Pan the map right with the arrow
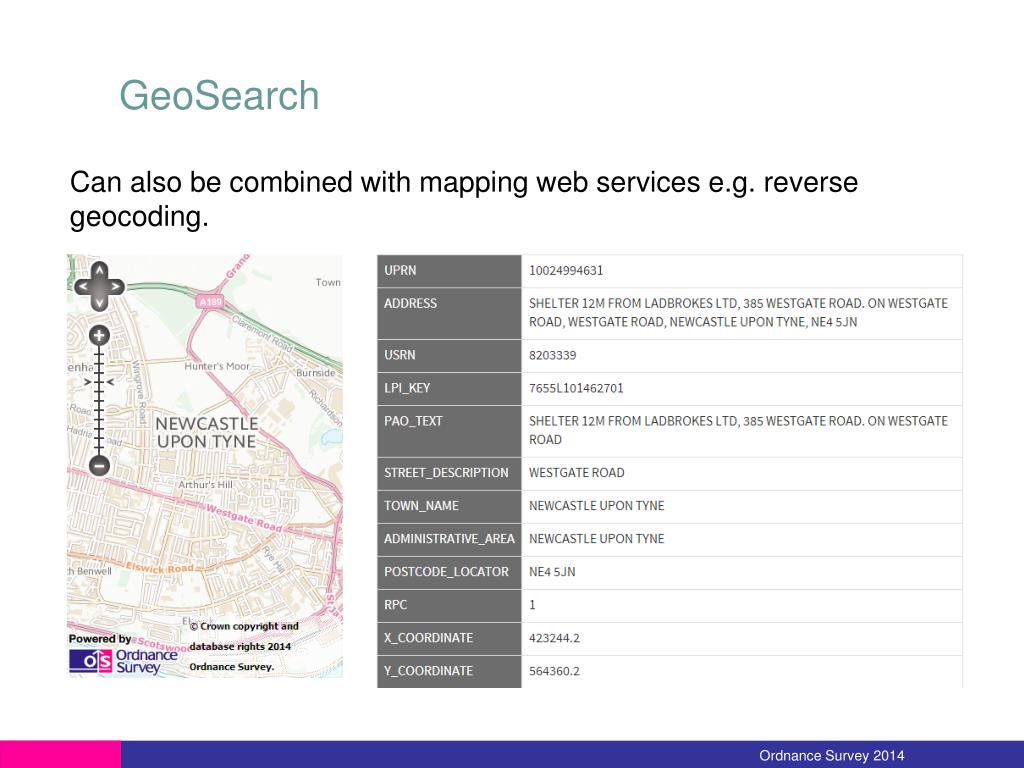Viewport: 1024px width, 768px height. point(116,286)
